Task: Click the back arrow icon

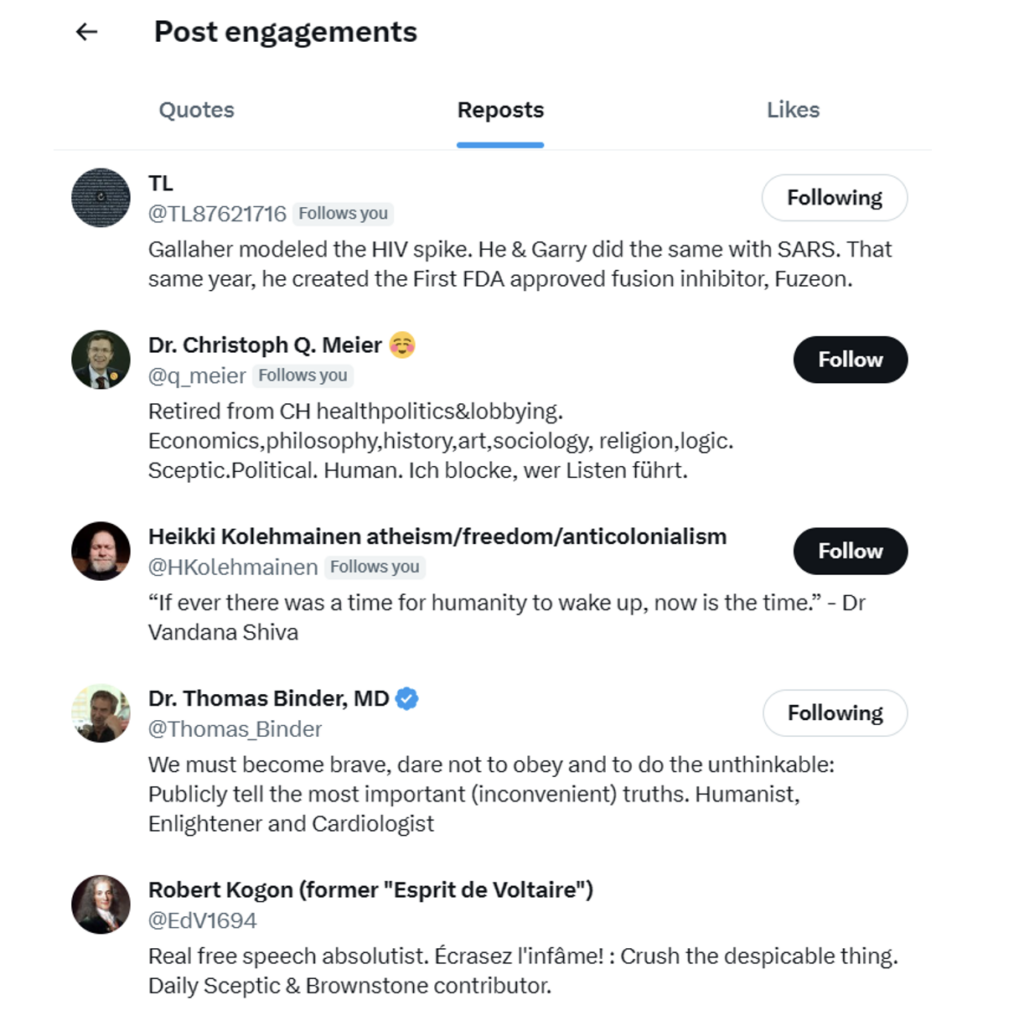Action: [87, 32]
